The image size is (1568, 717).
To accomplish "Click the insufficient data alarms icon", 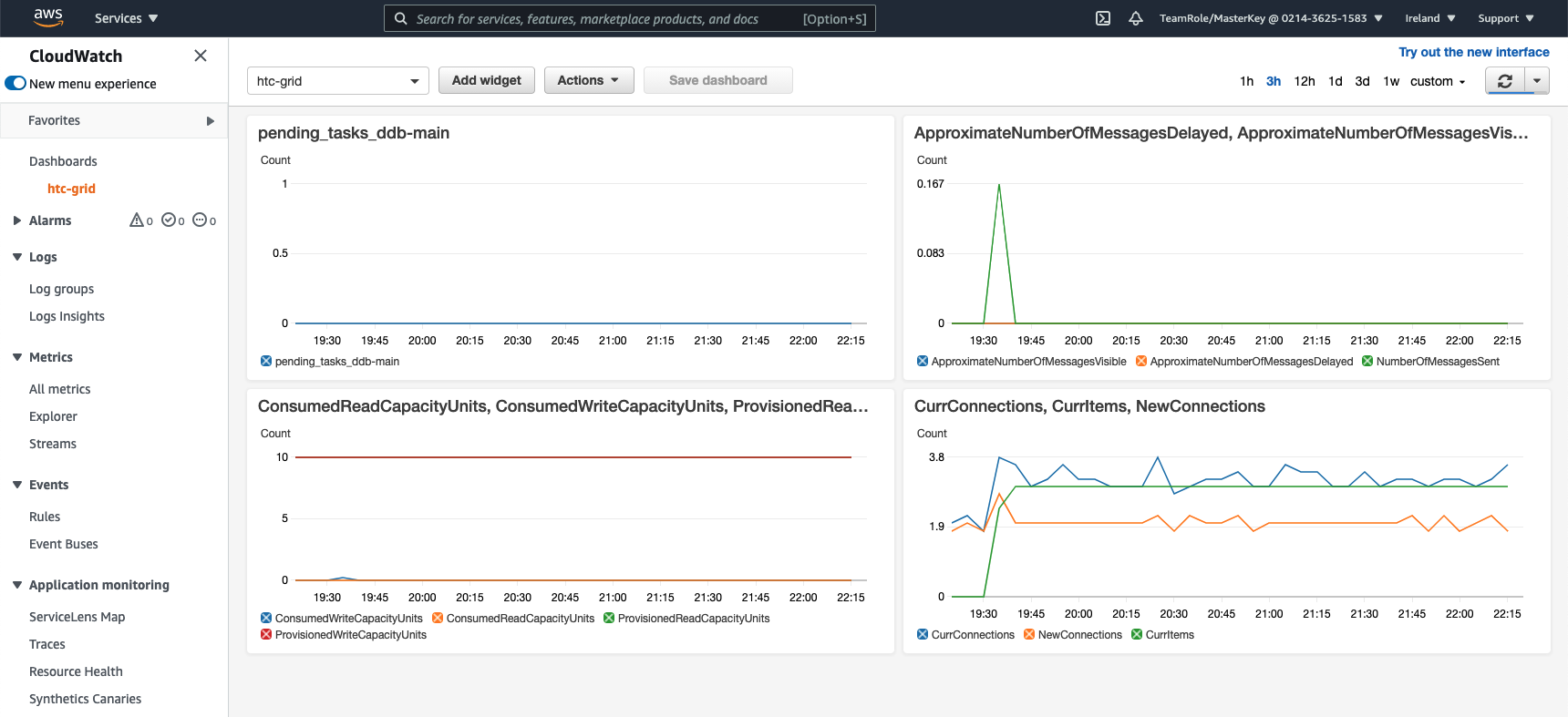I will coord(199,220).
